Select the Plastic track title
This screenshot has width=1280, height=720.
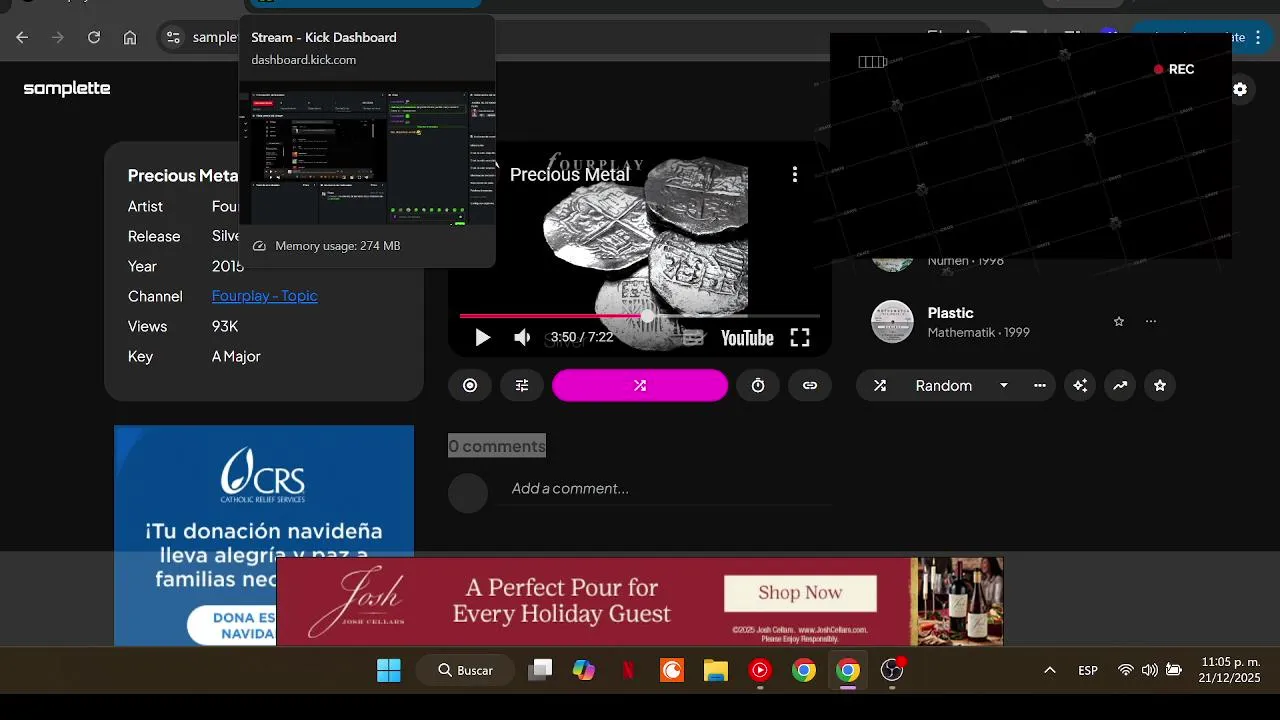pyautogui.click(x=950, y=313)
